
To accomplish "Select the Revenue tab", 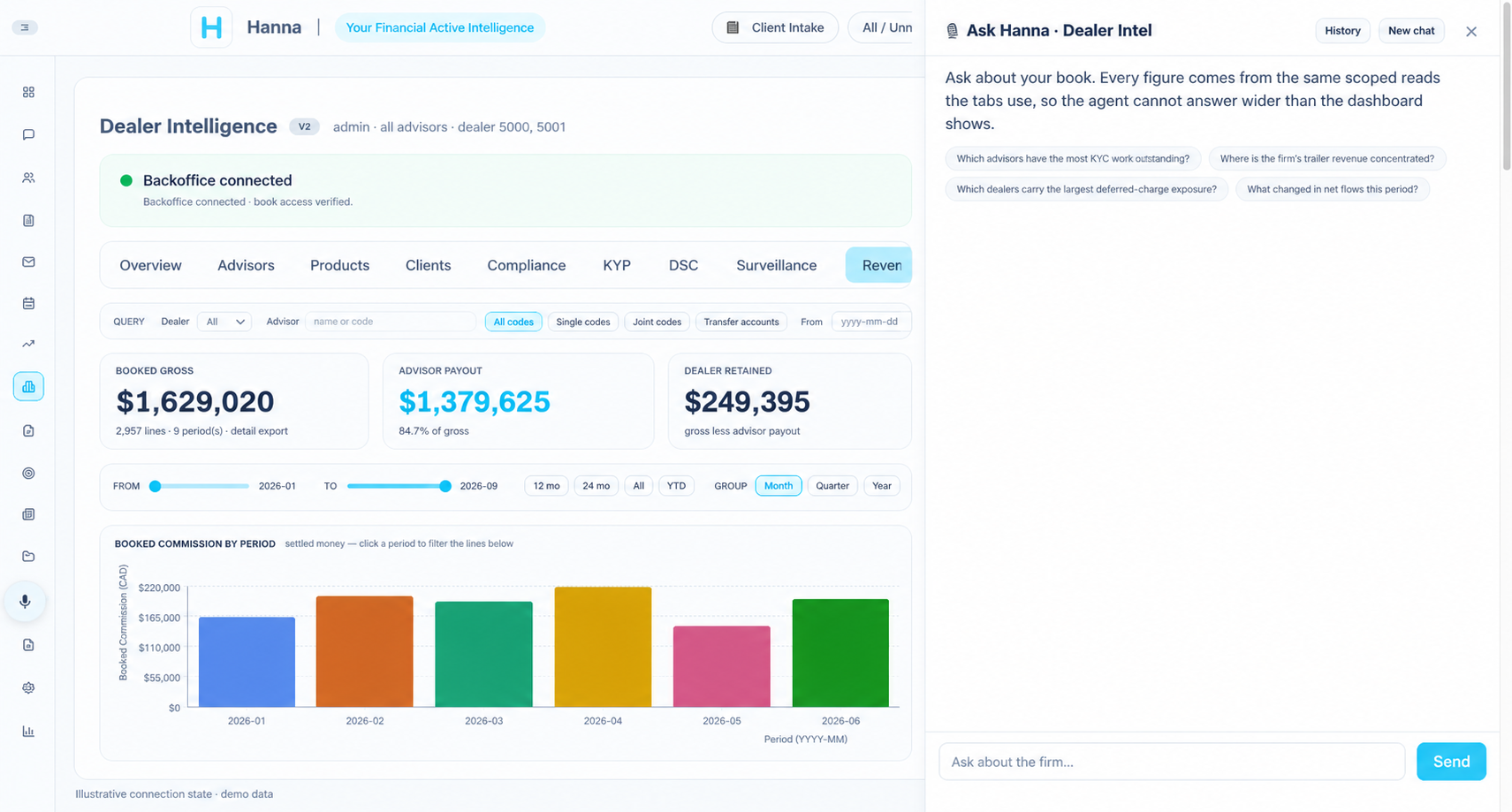I will 878,265.
